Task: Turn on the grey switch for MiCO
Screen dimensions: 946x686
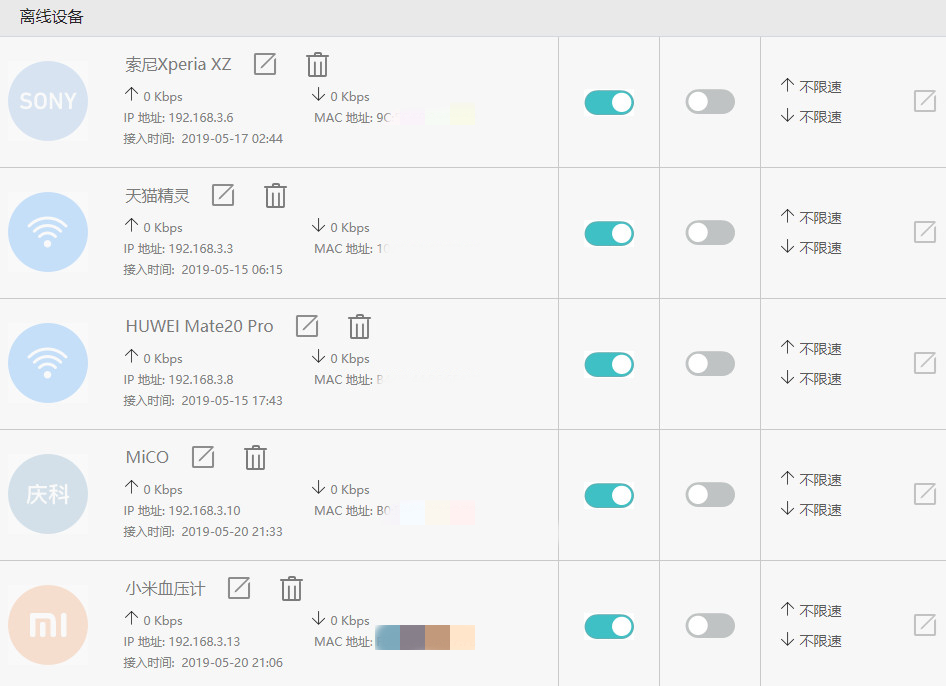Action: coord(710,495)
